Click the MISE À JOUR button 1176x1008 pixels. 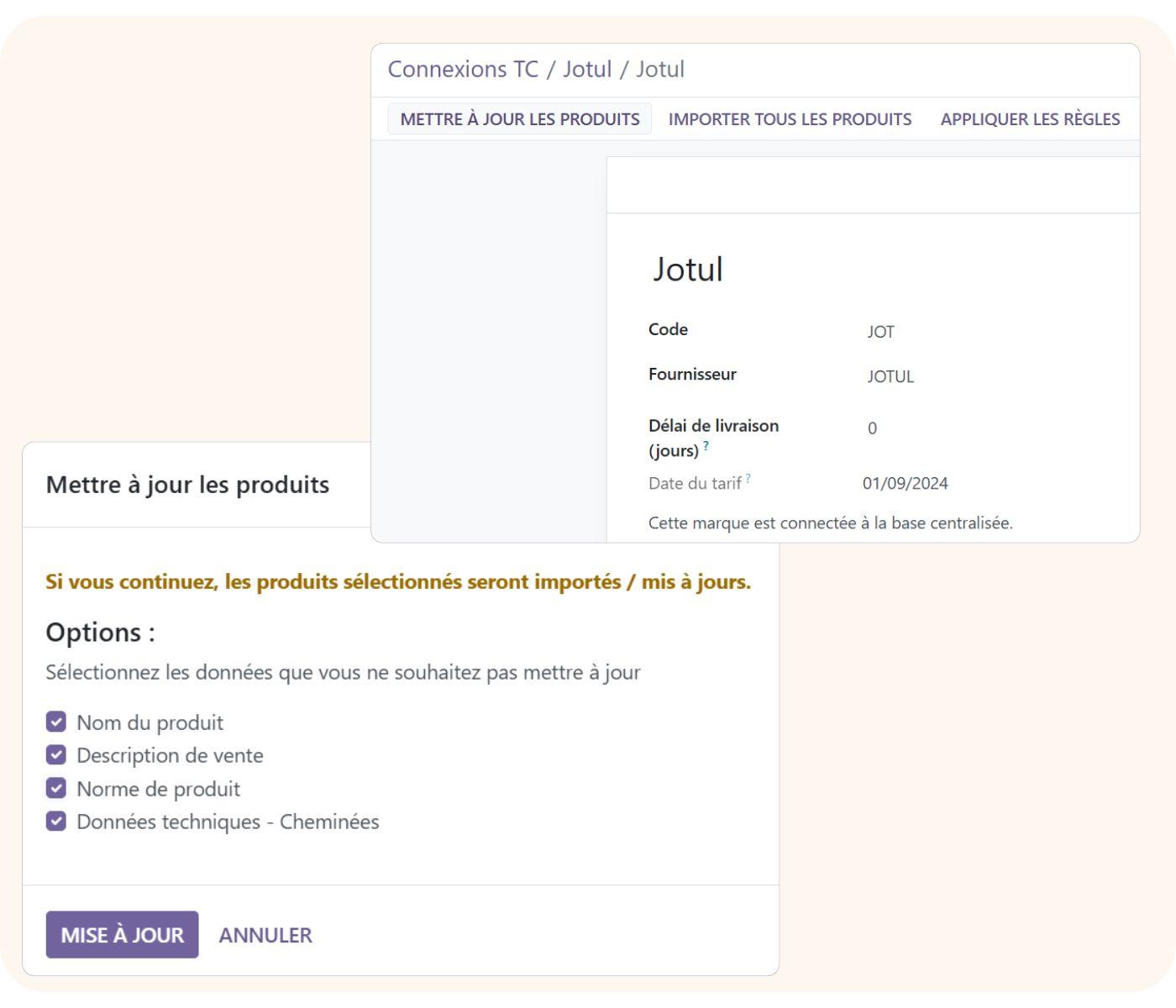[123, 935]
